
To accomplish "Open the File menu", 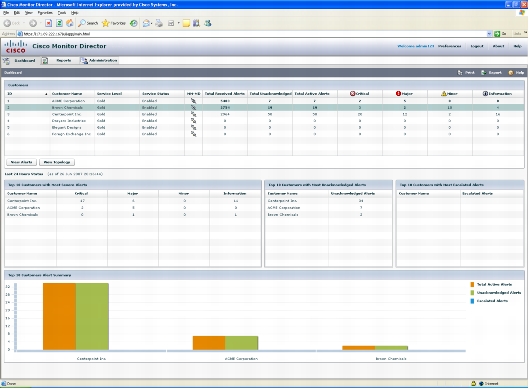I will pyautogui.click(x=6, y=13).
